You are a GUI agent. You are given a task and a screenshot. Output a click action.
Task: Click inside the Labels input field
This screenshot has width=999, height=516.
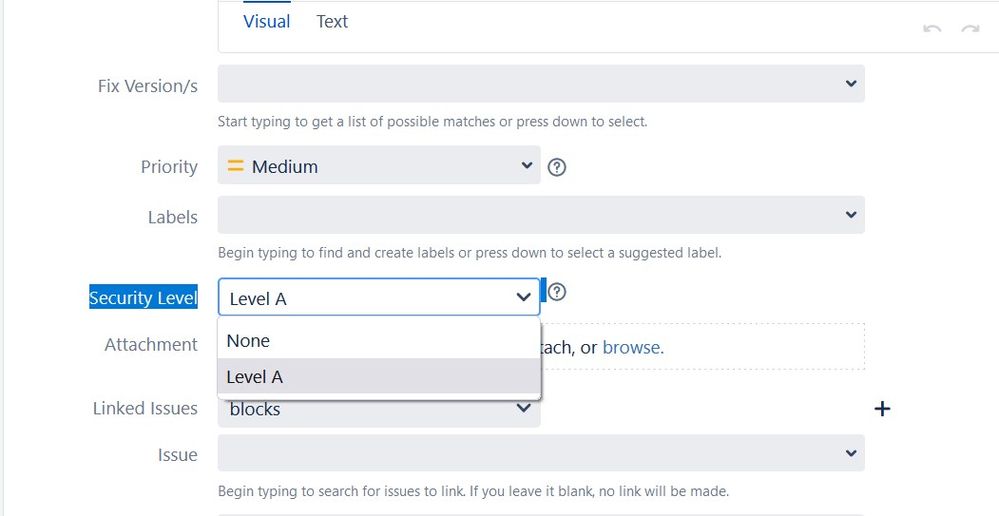point(541,215)
